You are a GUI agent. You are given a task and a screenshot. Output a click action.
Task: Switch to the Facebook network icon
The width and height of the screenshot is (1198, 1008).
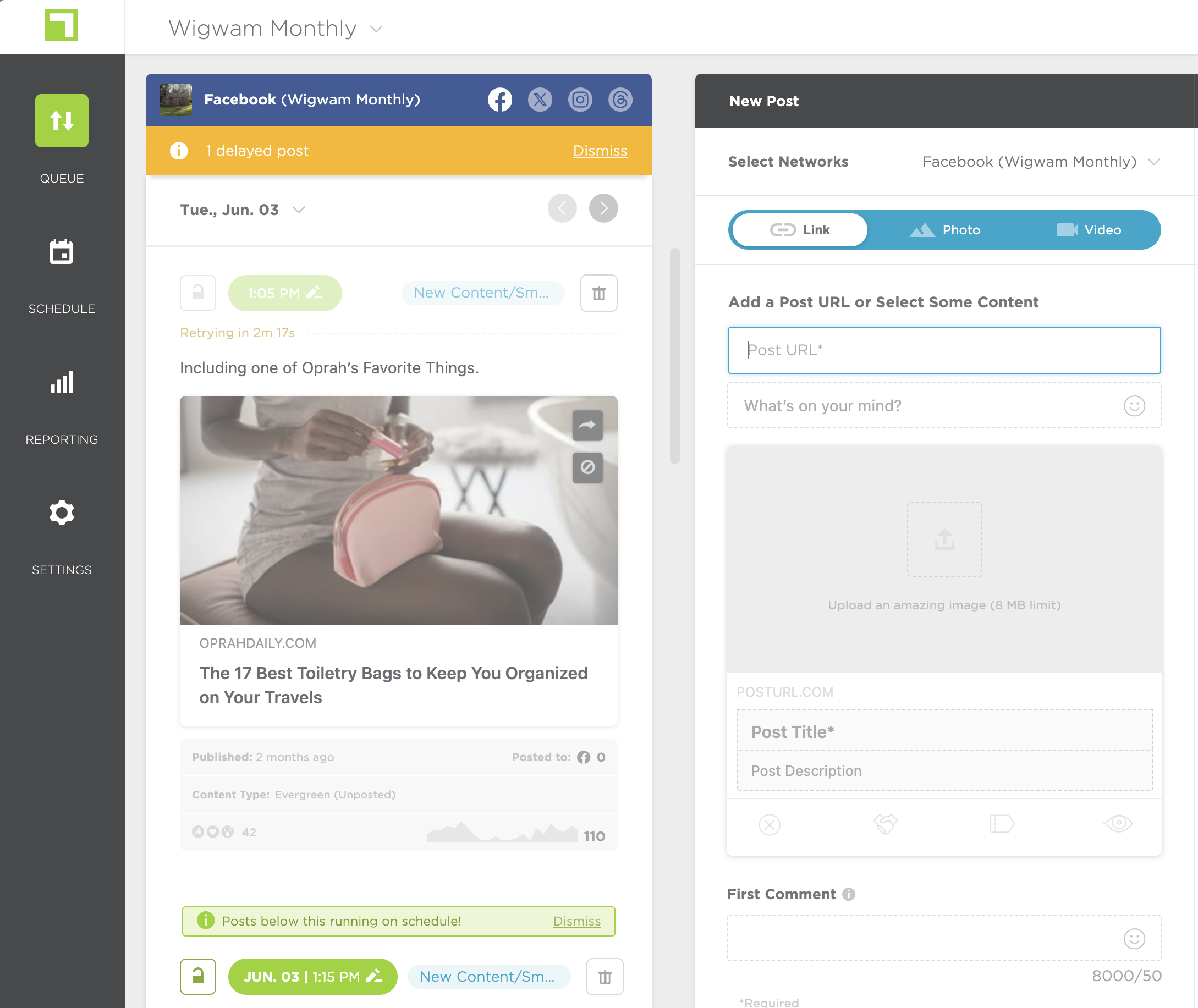tap(500, 100)
